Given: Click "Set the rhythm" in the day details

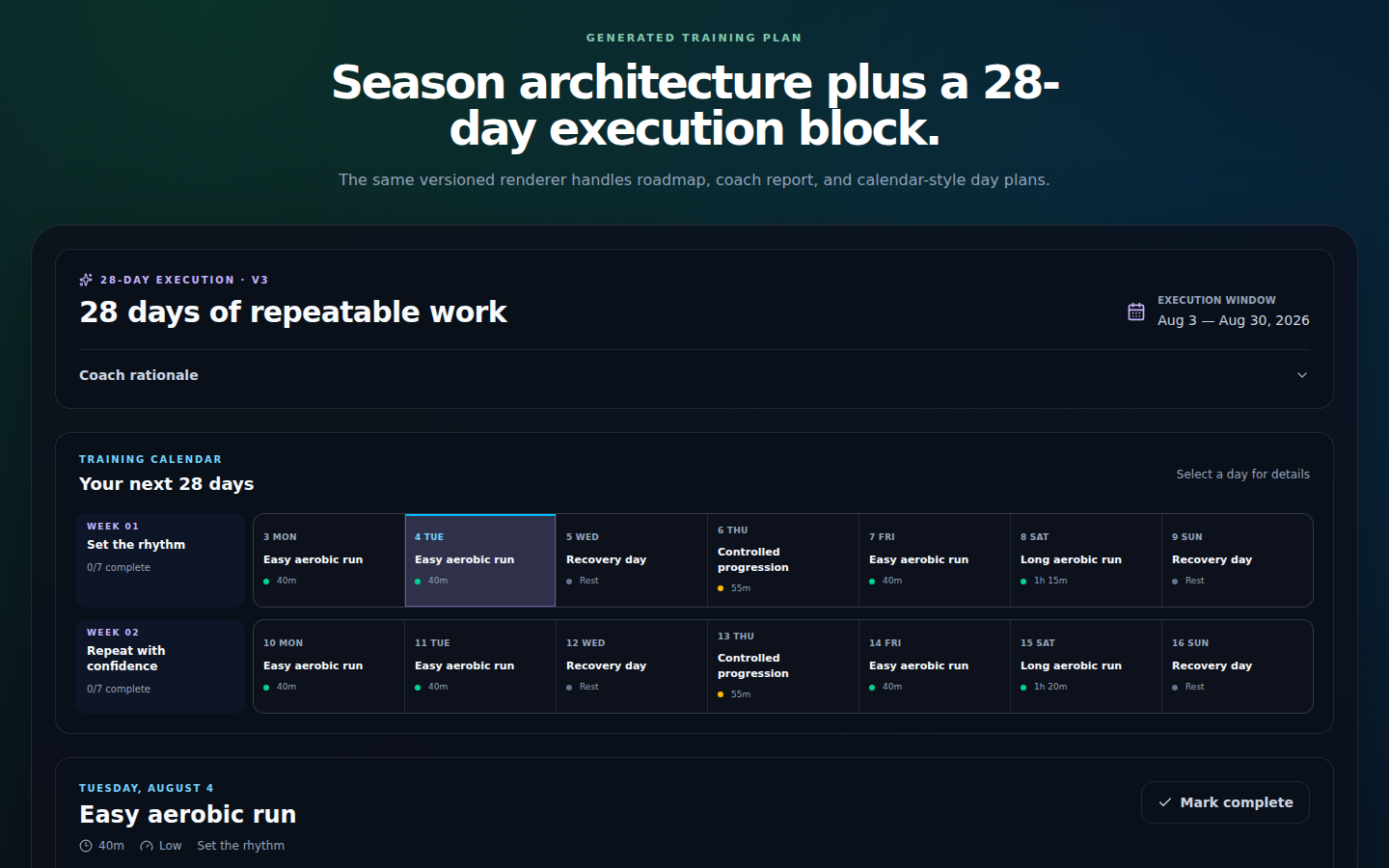Looking at the screenshot, I should coord(241,846).
